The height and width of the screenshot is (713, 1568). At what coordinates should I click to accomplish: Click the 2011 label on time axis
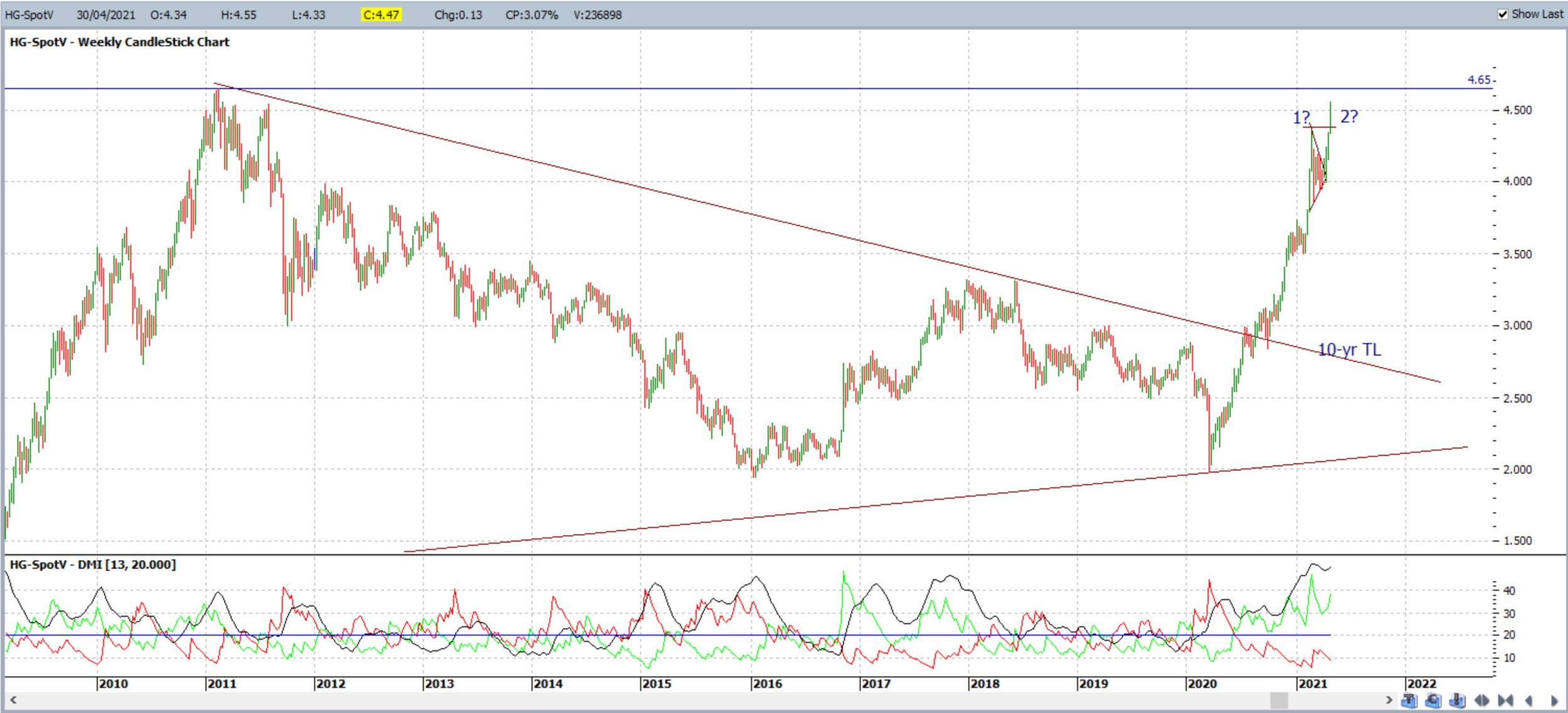click(221, 684)
